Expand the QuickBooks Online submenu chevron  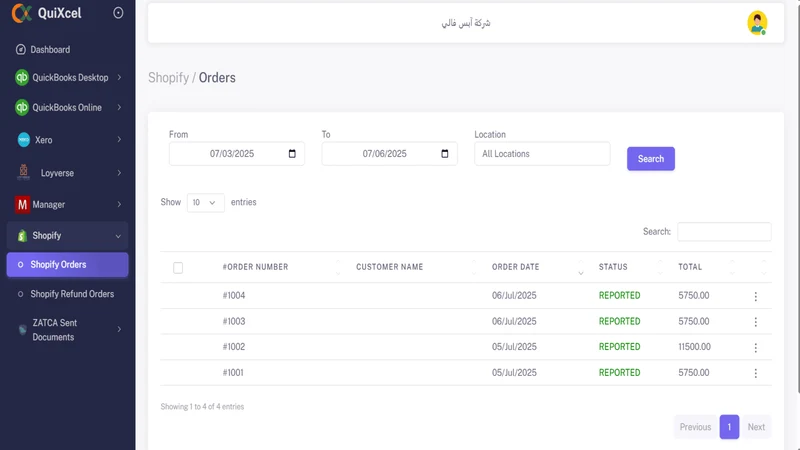point(119,108)
